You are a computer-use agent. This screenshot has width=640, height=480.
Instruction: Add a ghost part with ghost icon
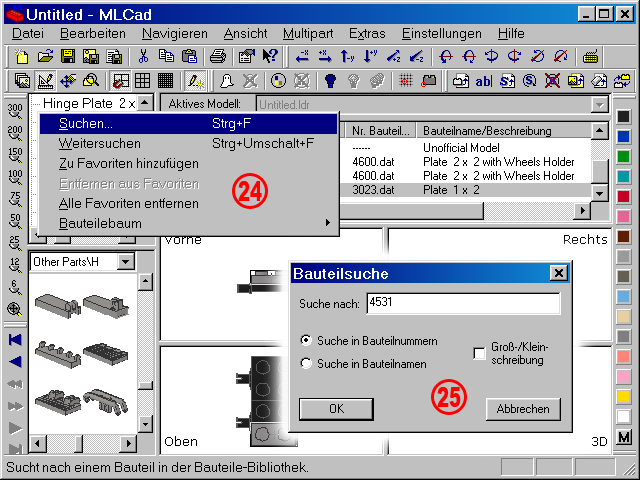[x=227, y=80]
